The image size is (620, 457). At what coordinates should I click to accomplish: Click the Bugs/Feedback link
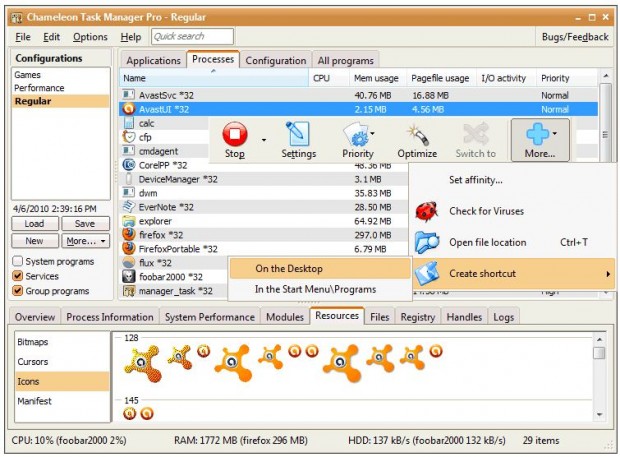575,37
